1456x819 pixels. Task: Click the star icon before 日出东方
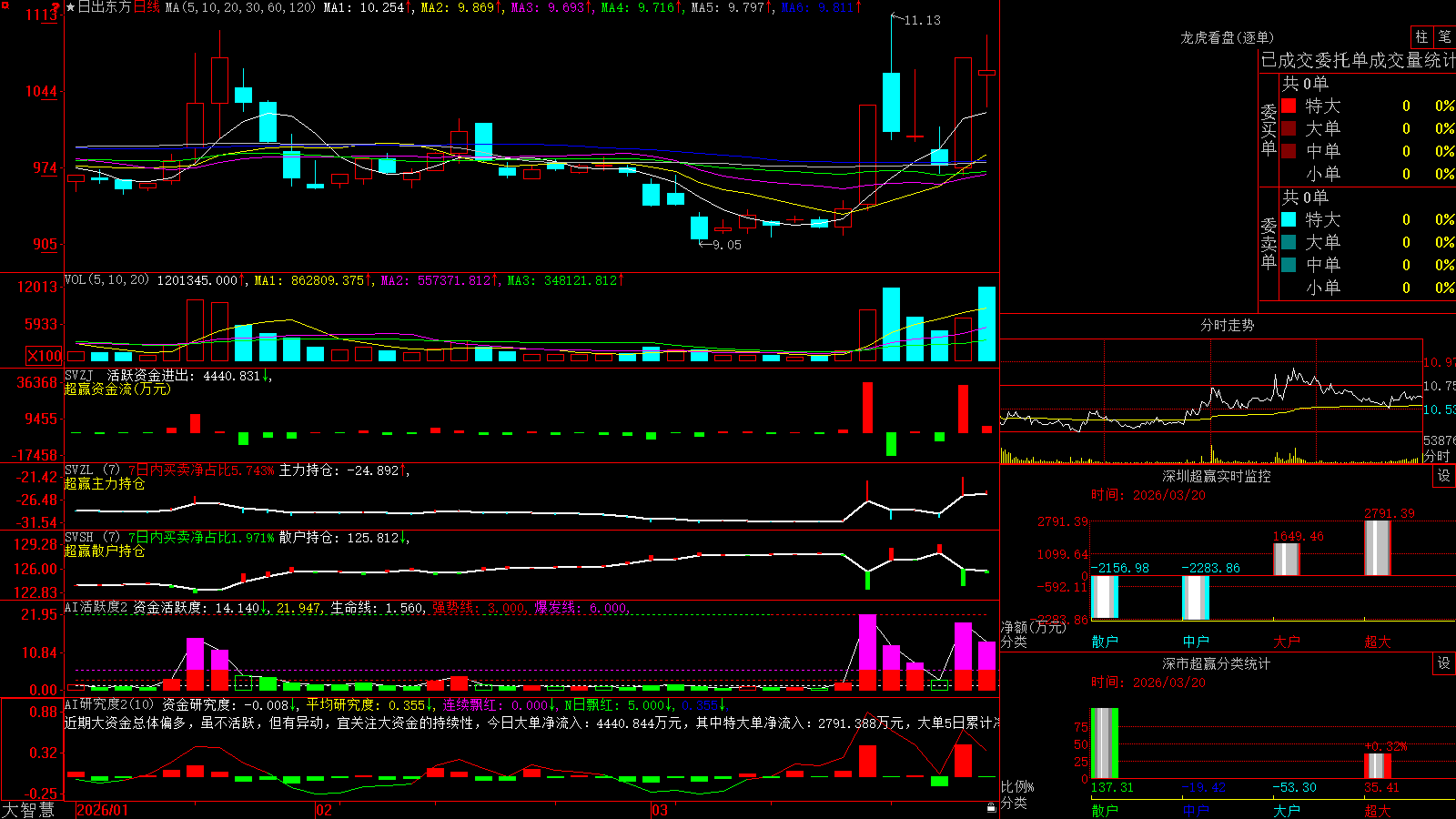(x=71, y=7)
